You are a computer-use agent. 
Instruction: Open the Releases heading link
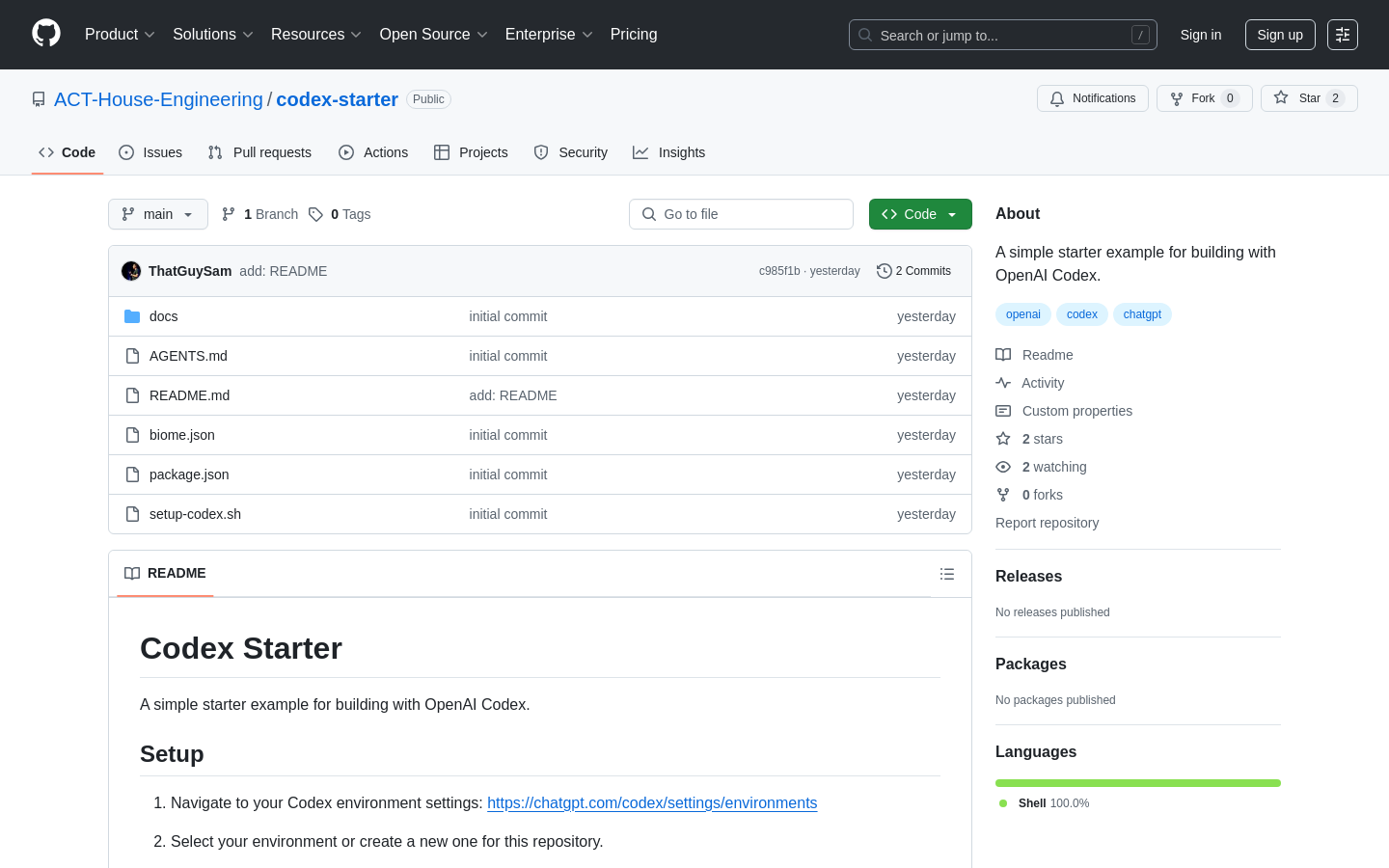(x=1028, y=576)
